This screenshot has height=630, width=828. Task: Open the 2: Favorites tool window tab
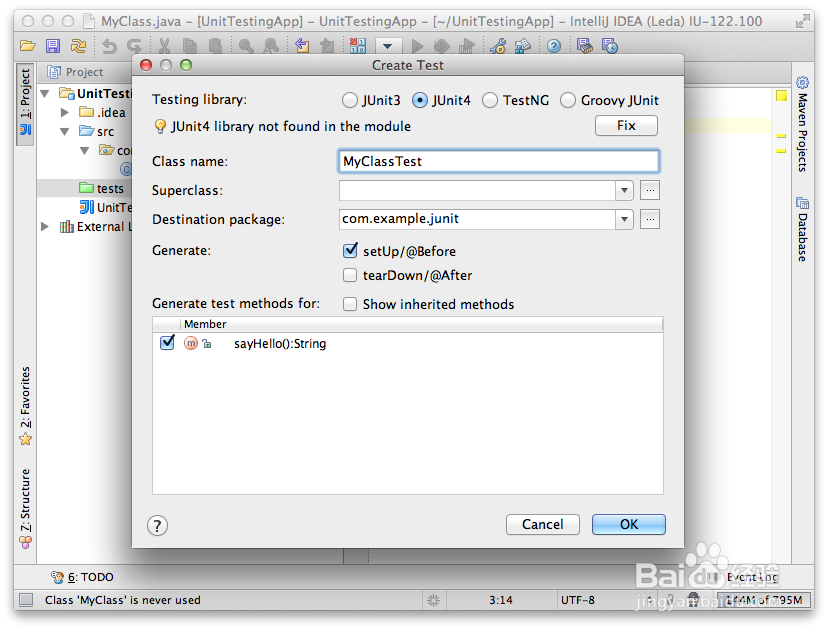point(25,406)
